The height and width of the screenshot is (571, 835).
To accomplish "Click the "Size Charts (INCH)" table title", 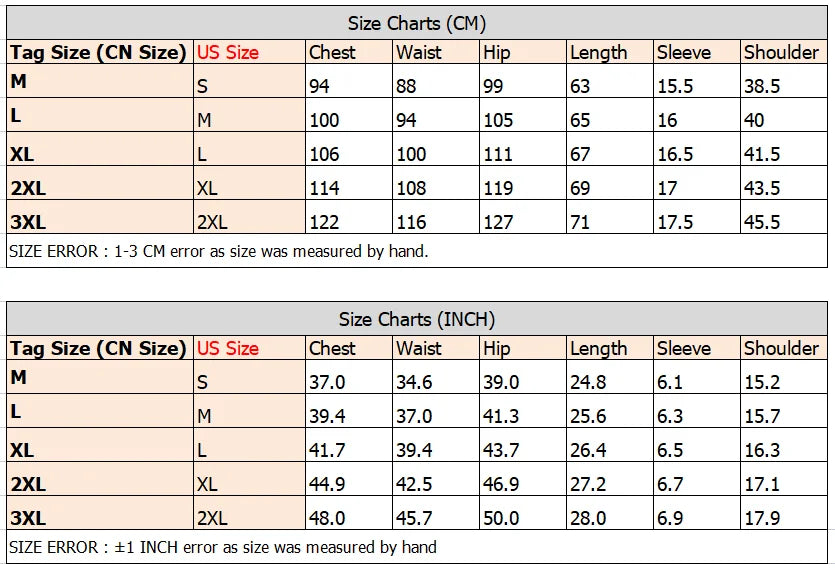I will (417, 319).
